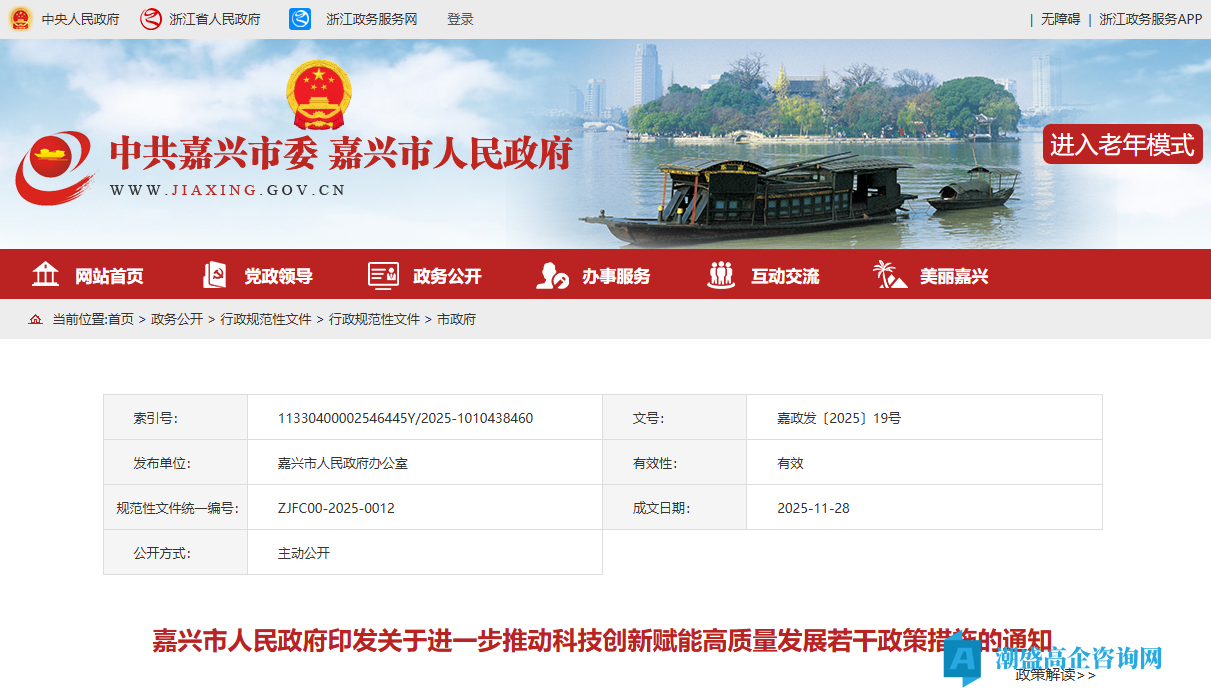Click the 浙江政务服务网 blue logo icon
The image size is (1211, 693).
coord(299,17)
